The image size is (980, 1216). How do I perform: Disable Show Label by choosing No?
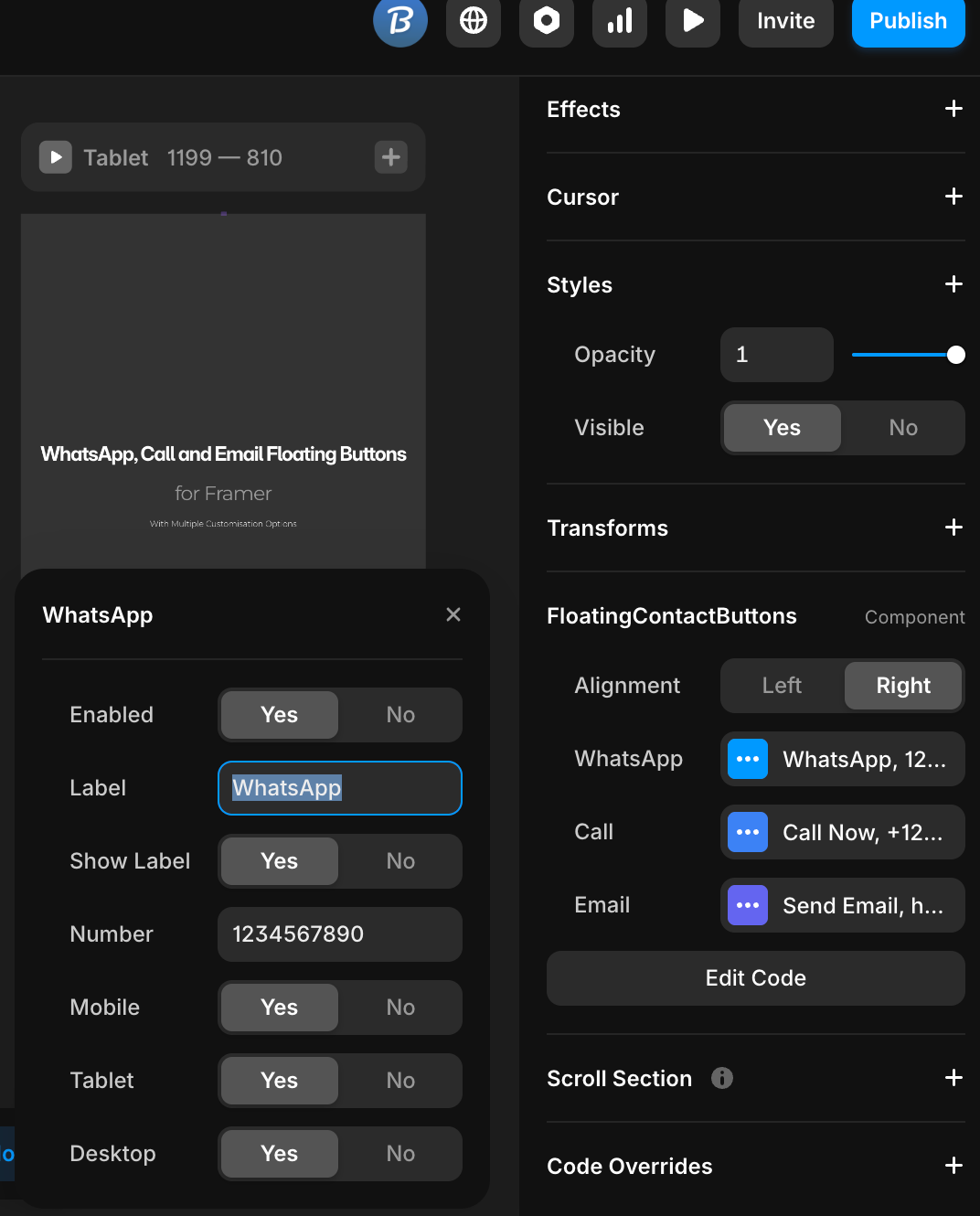(399, 861)
